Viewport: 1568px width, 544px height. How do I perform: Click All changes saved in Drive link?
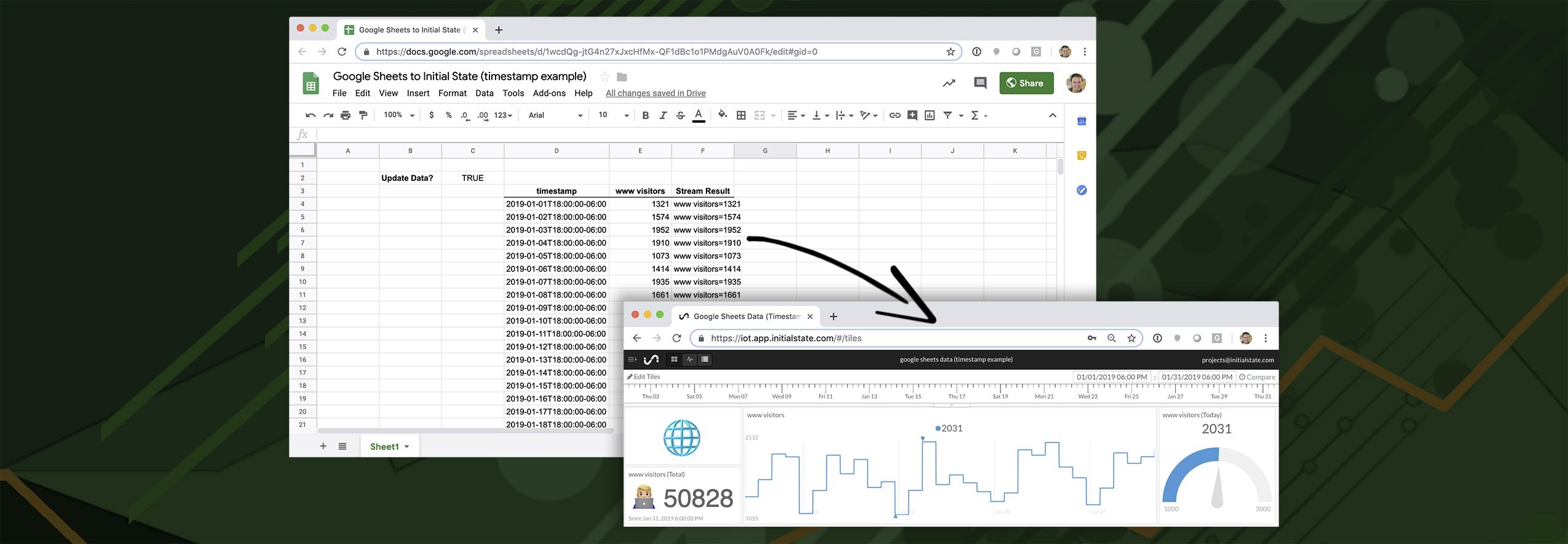(655, 93)
